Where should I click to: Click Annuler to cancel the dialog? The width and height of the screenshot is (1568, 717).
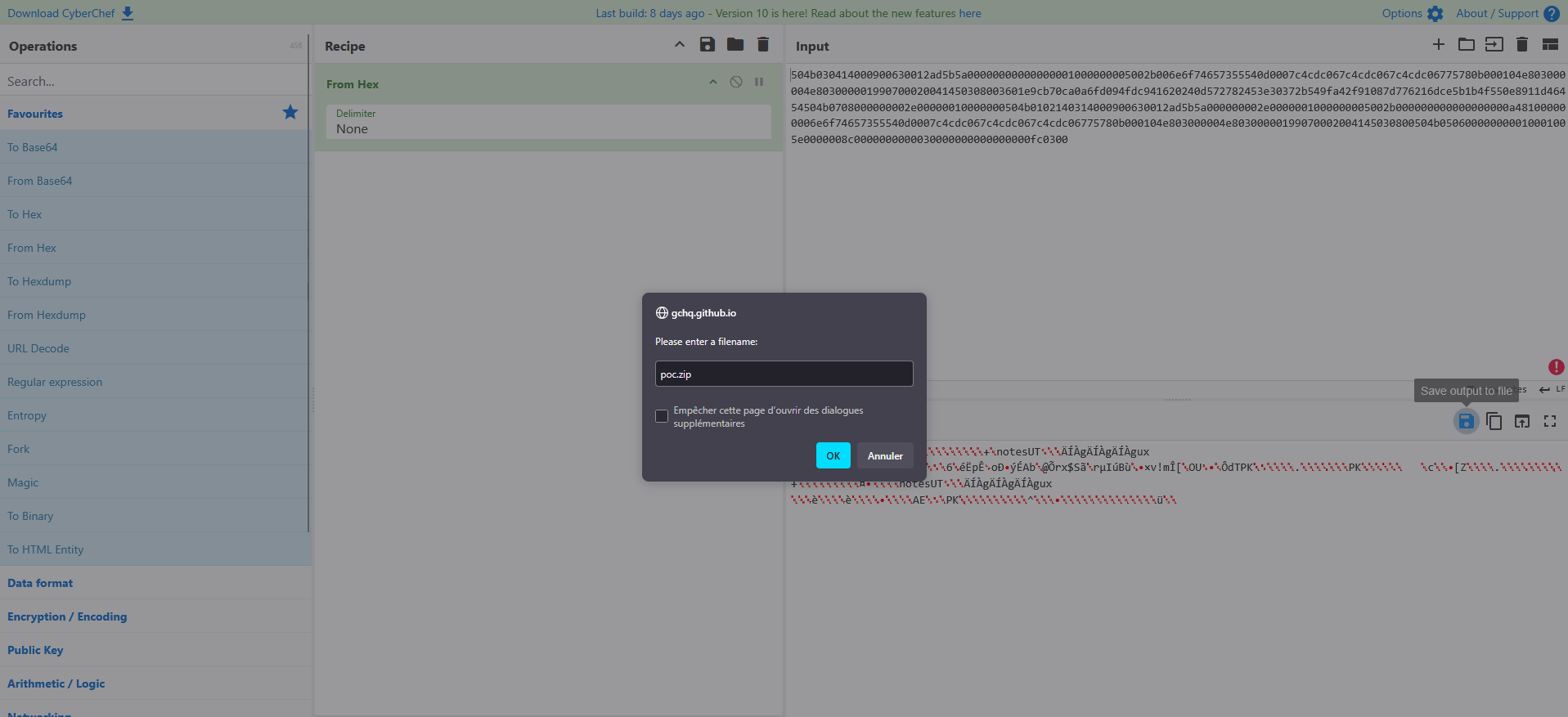click(885, 455)
